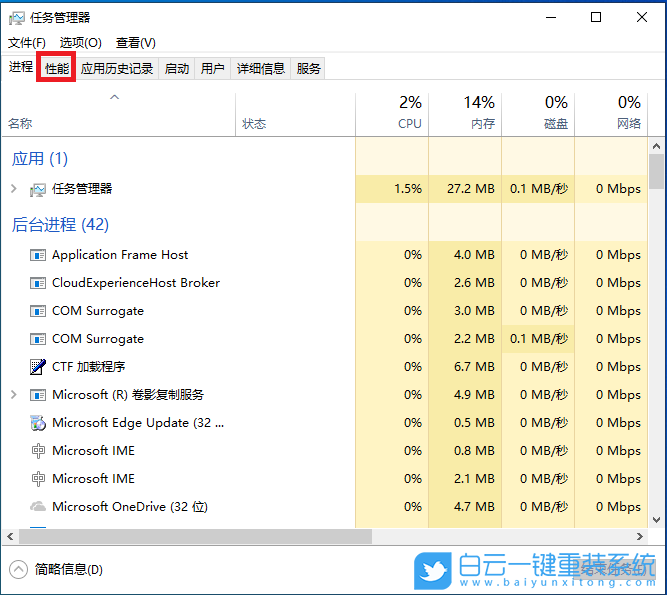Click the vertical scrollbar up arrow
The width and height of the screenshot is (667, 595).
[x=656, y=146]
